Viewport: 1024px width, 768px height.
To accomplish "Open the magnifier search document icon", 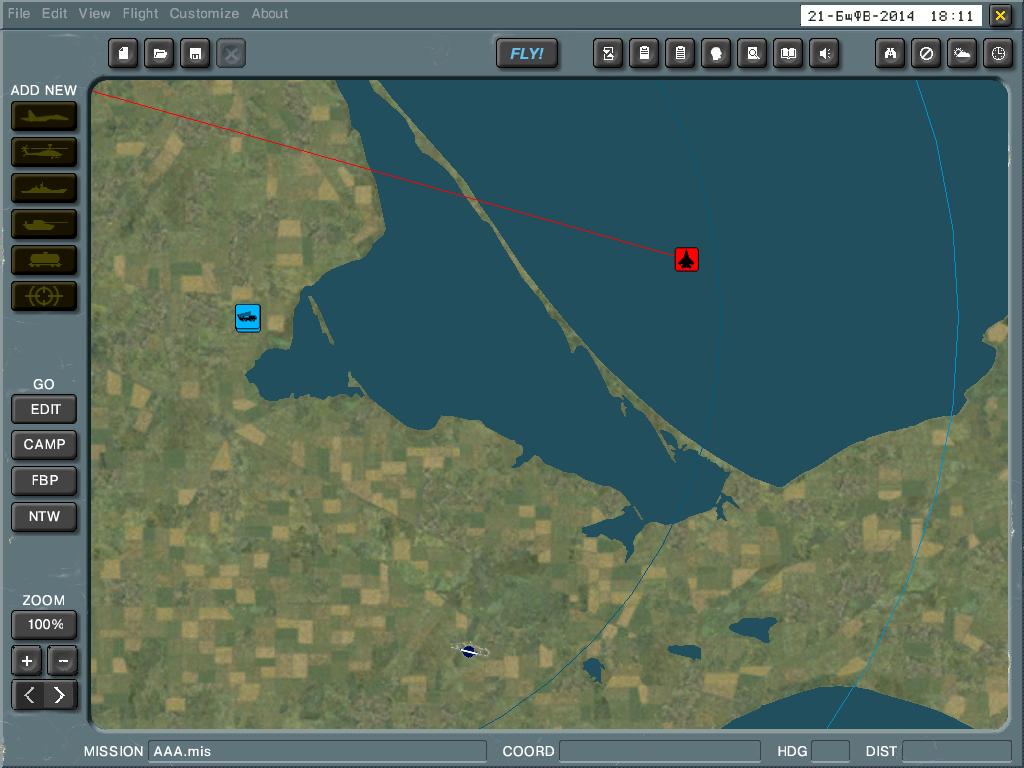I will pos(752,54).
